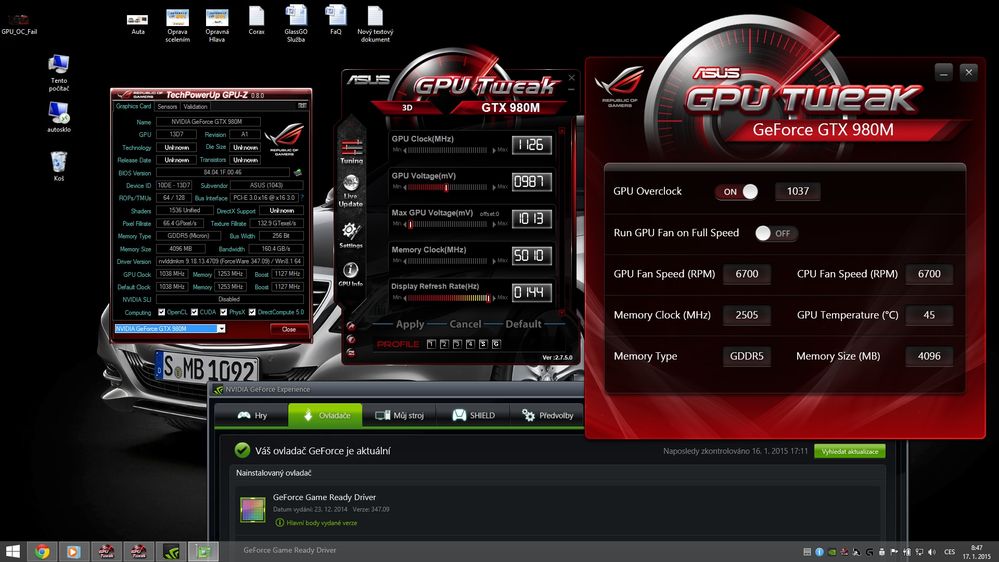999x562 pixels.
Task: Open the Předvolby tab in GeForce Experience
Action: (x=547, y=415)
